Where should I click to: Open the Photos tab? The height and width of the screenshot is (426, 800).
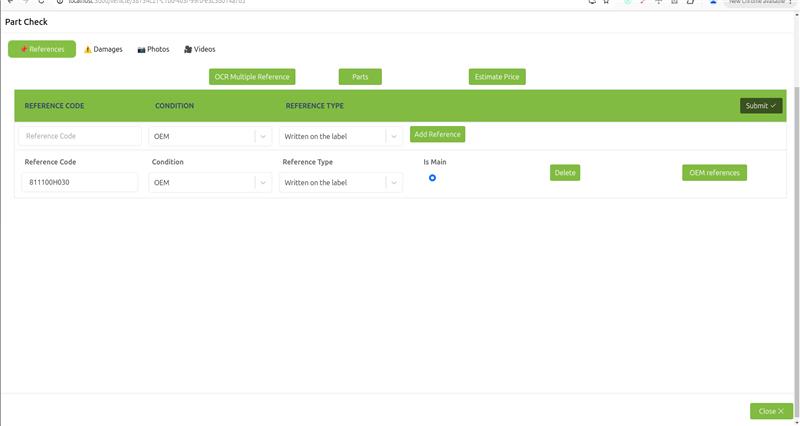tap(153, 49)
